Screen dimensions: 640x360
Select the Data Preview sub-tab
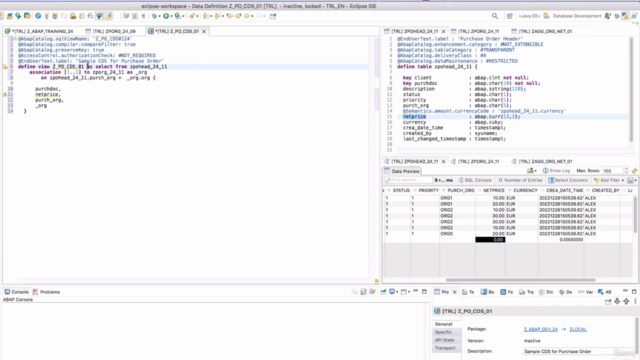402,171
